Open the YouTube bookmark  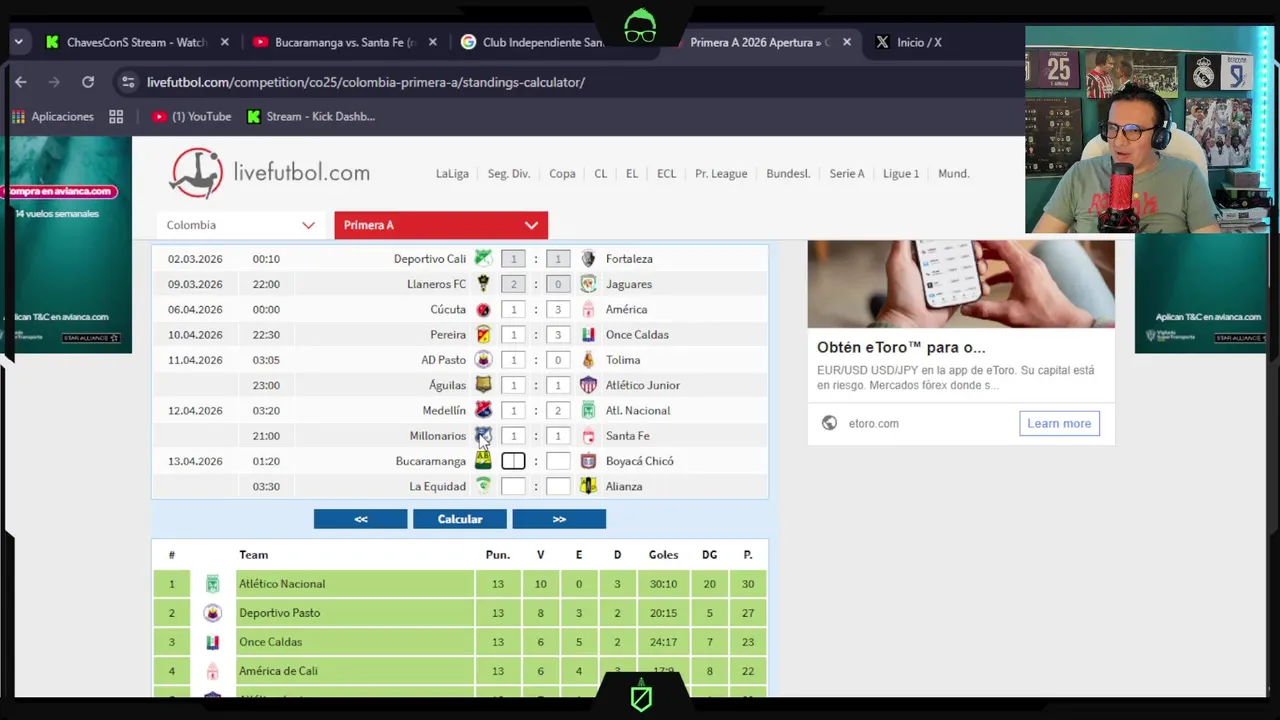pyautogui.click(x=192, y=116)
